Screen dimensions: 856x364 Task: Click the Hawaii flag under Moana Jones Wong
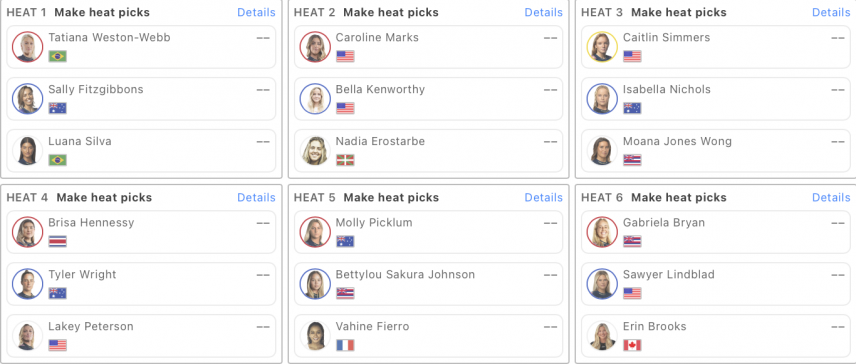tap(632, 160)
